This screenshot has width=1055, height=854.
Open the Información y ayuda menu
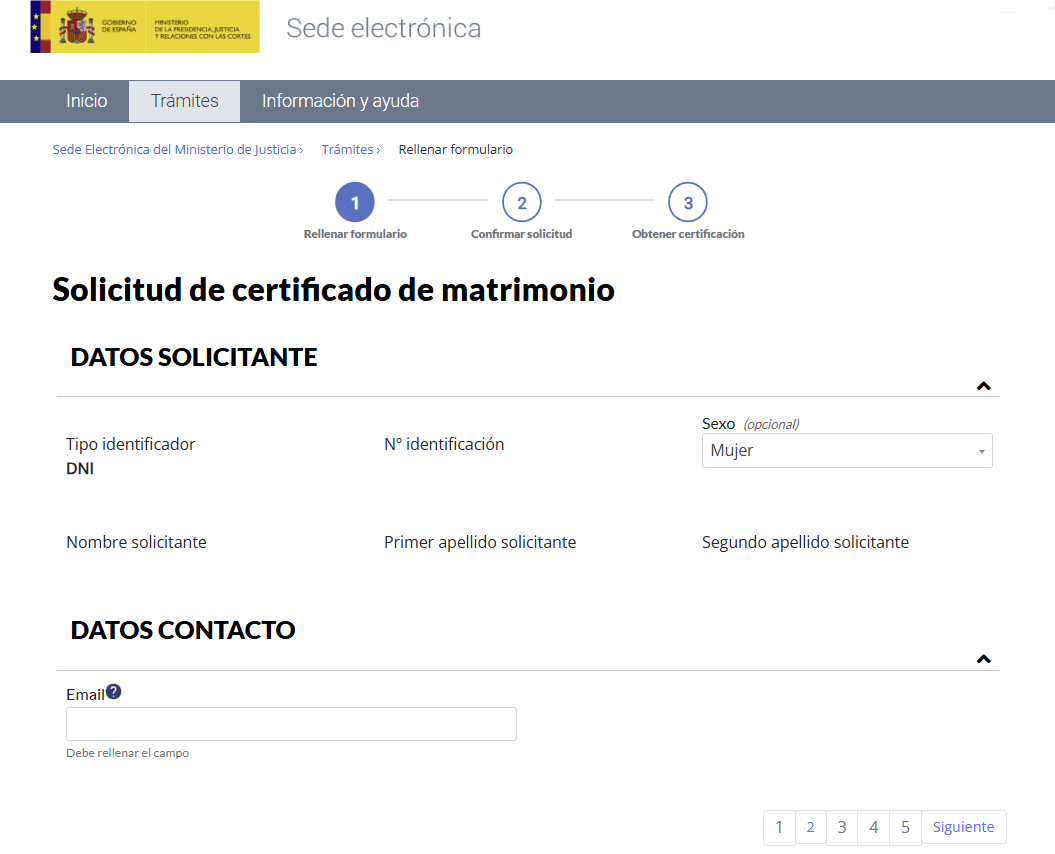coord(339,101)
